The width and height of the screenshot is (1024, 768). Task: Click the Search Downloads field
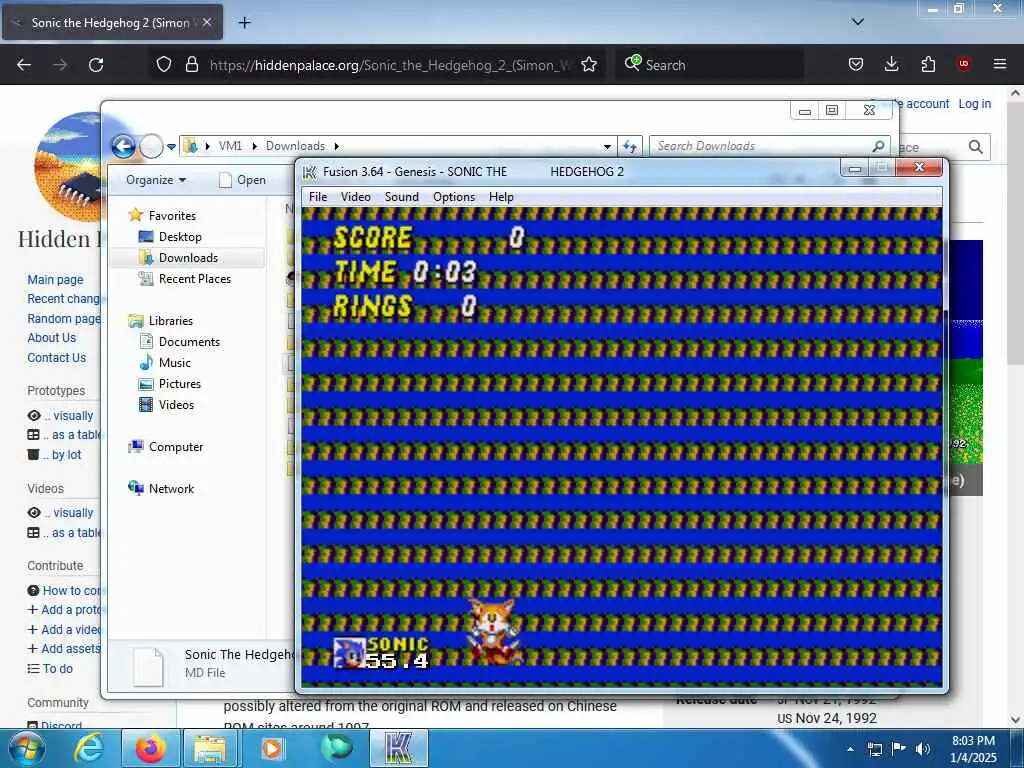click(x=770, y=146)
